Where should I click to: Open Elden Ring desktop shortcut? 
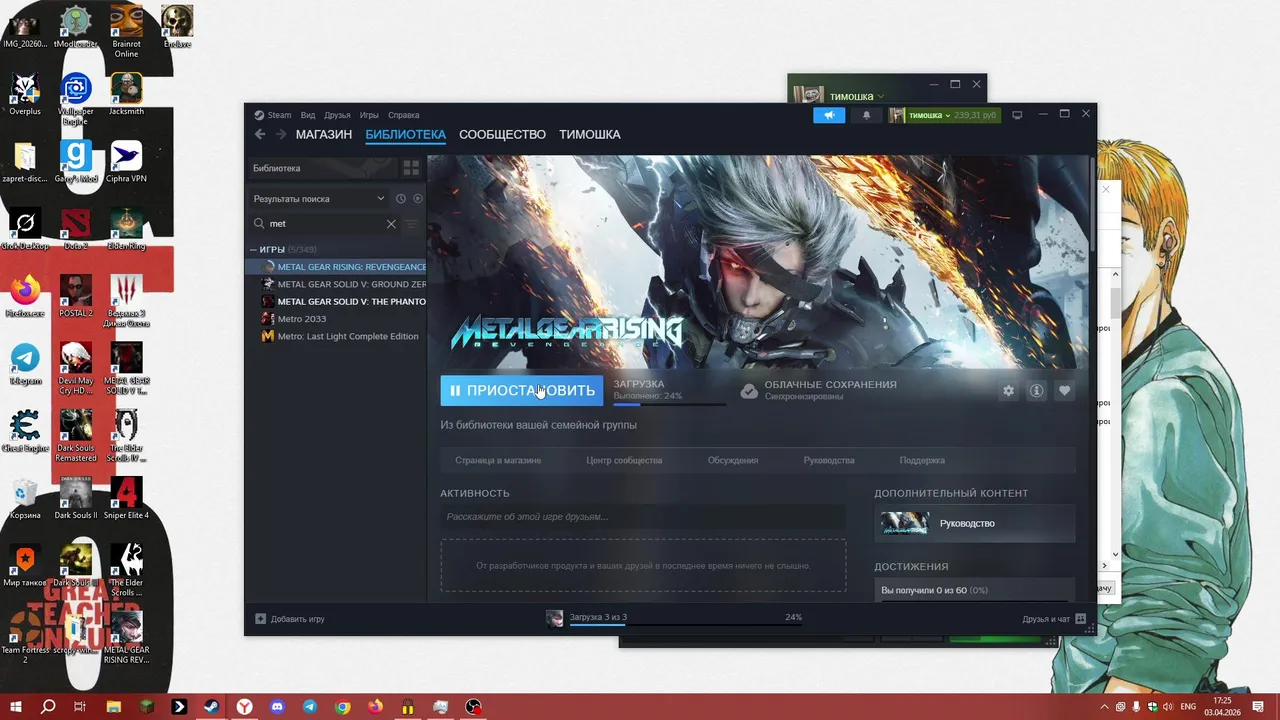pos(126,229)
